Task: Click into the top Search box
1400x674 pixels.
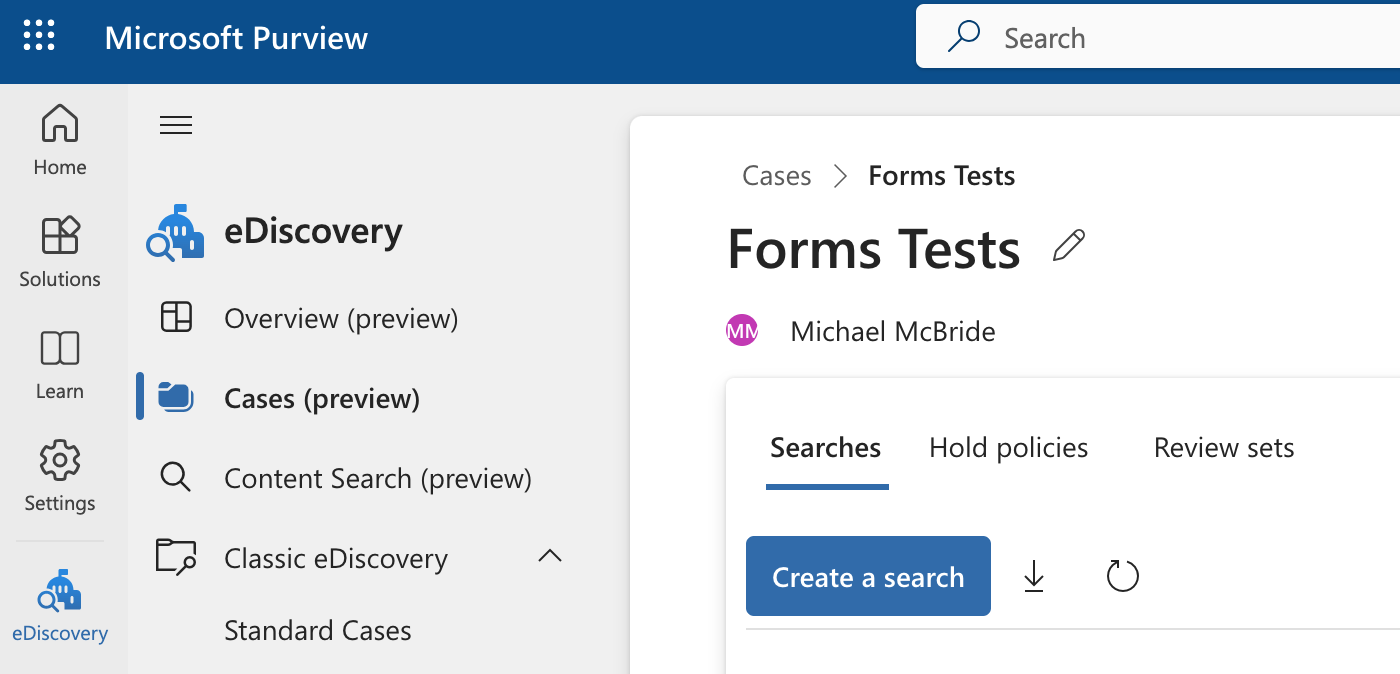Action: [1158, 38]
